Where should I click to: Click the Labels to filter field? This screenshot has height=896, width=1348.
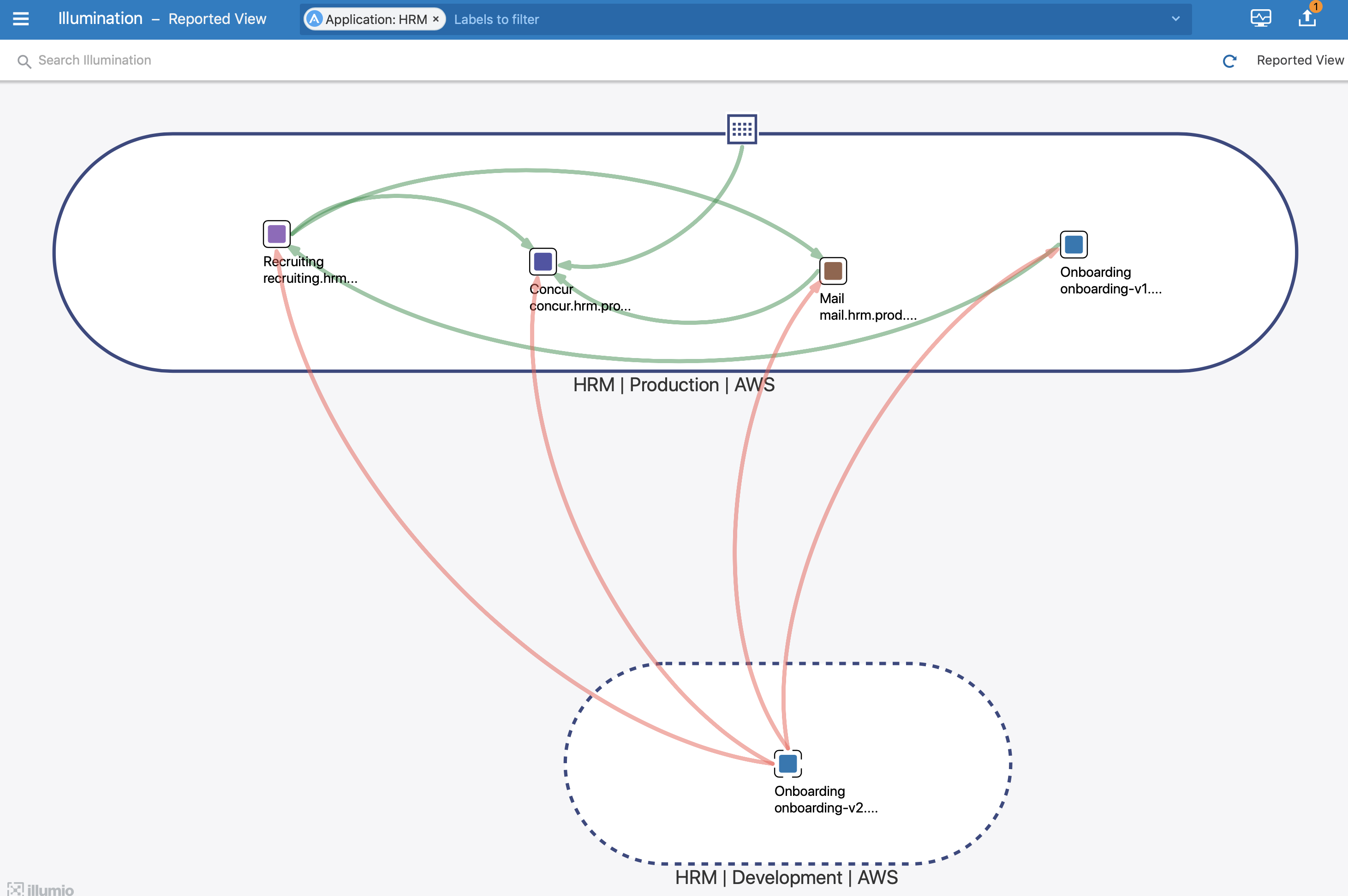pyautogui.click(x=496, y=19)
